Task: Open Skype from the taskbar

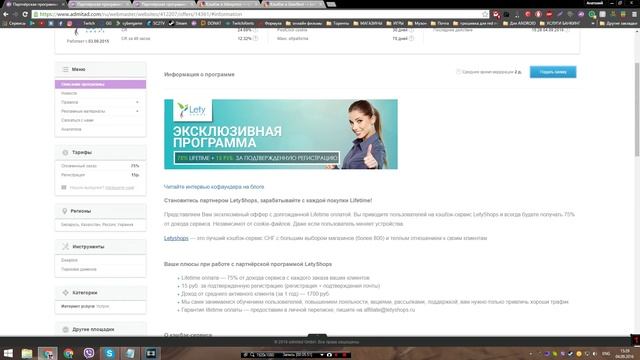Action: point(109,353)
